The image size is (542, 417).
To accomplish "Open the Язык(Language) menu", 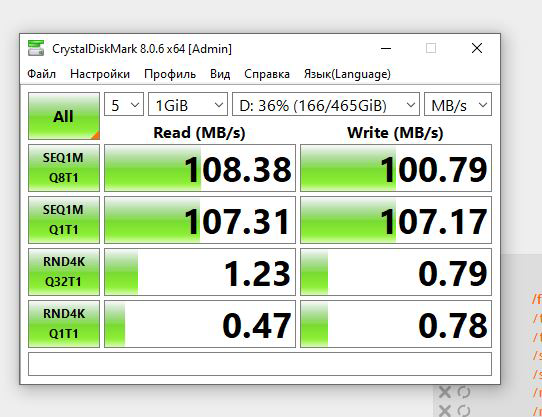I will 347,74.
